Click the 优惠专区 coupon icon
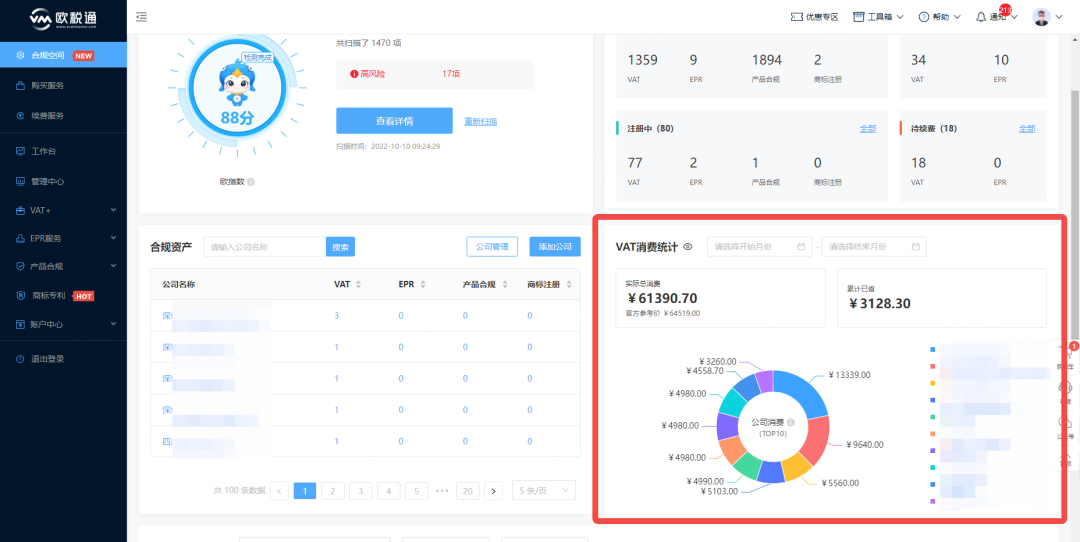This screenshot has width=1080, height=542. (x=796, y=17)
